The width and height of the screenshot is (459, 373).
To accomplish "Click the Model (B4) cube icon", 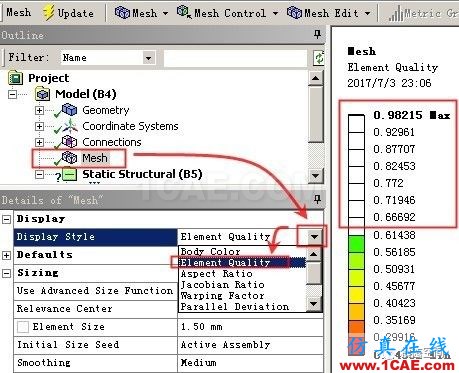I will tap(43, 94).
